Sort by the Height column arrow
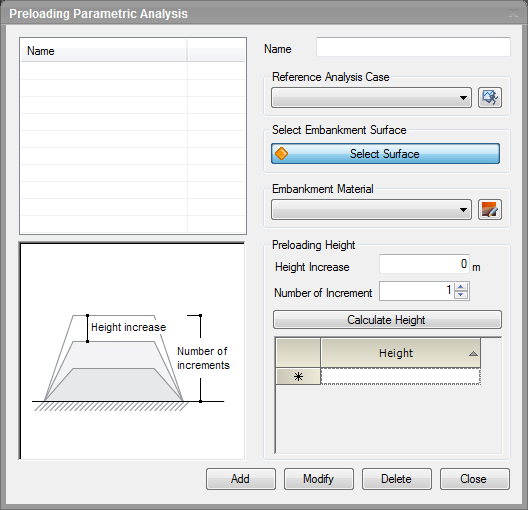 [x=473, y=353]
